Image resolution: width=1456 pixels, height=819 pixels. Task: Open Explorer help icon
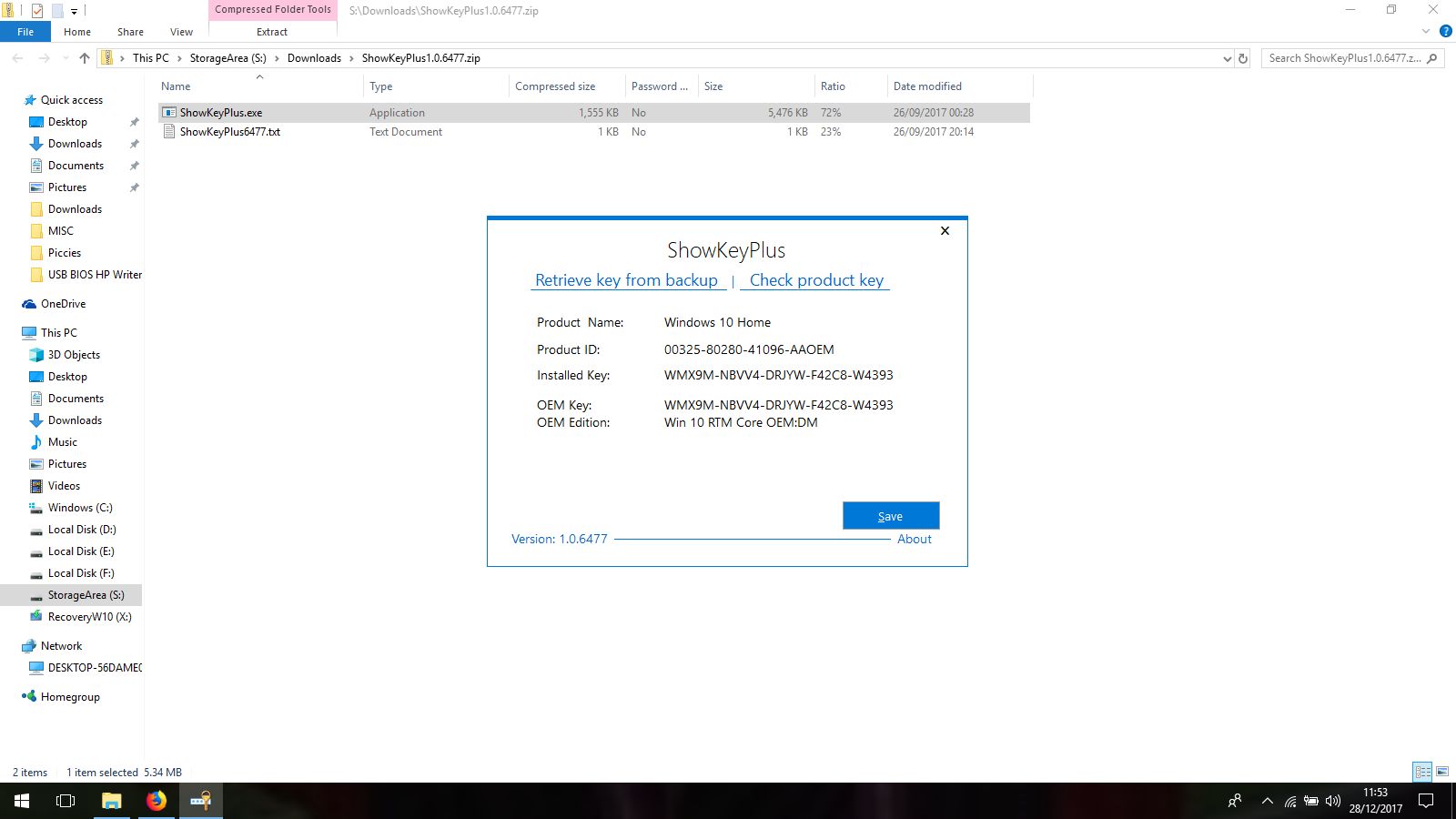coord(1446,32)
